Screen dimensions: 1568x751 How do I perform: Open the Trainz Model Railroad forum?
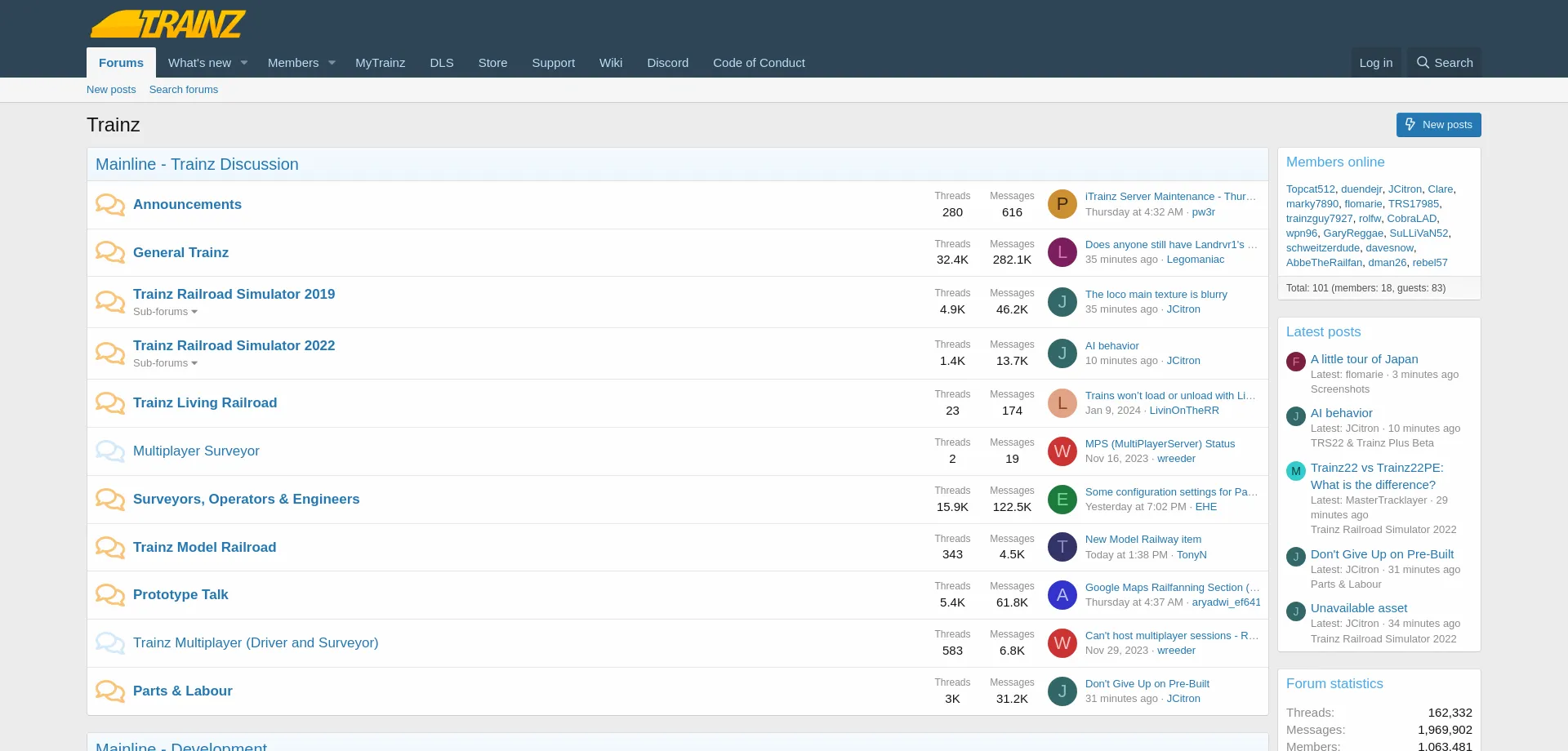point(204,547)
